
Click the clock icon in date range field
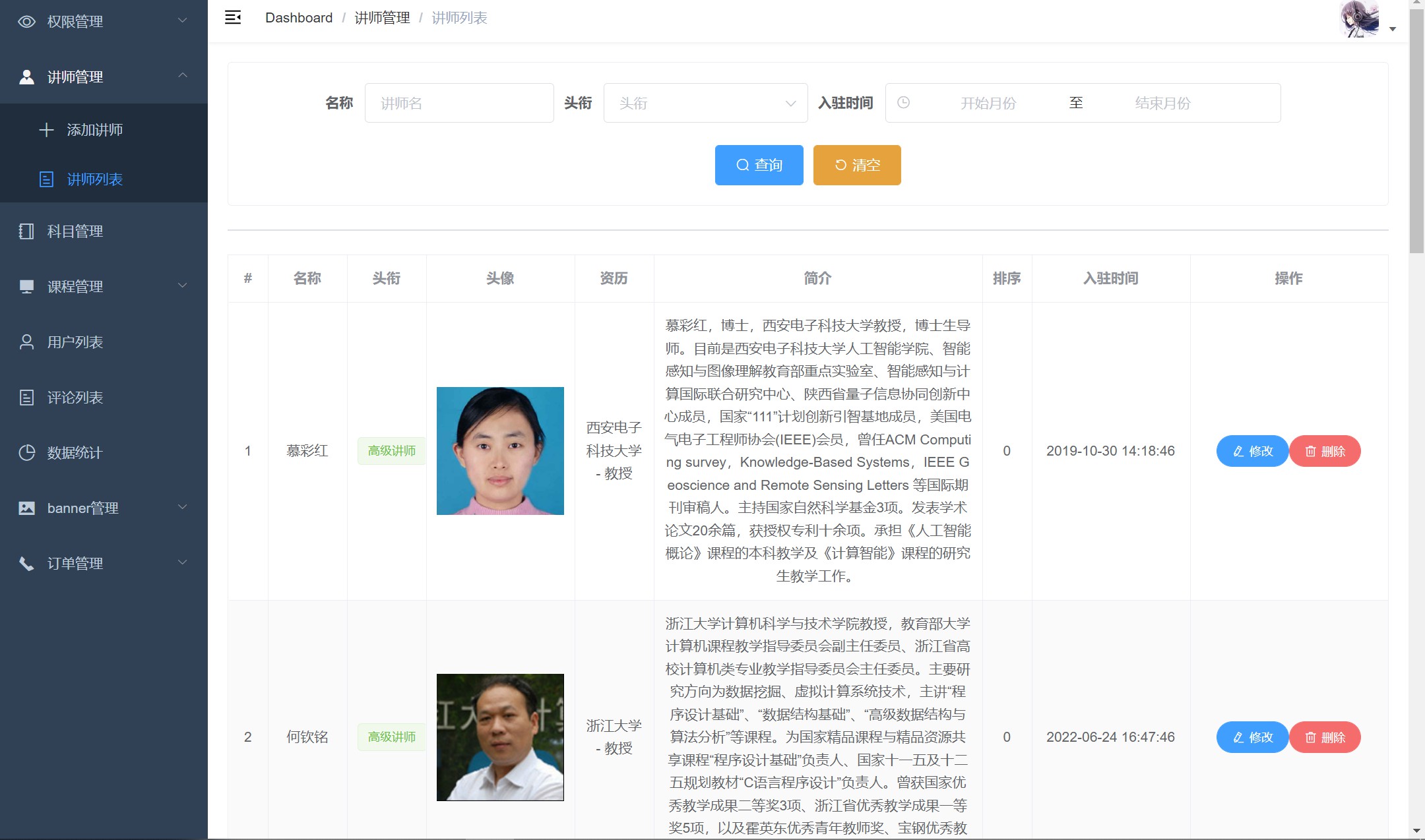pyautogui.click(x=904, y=103)
